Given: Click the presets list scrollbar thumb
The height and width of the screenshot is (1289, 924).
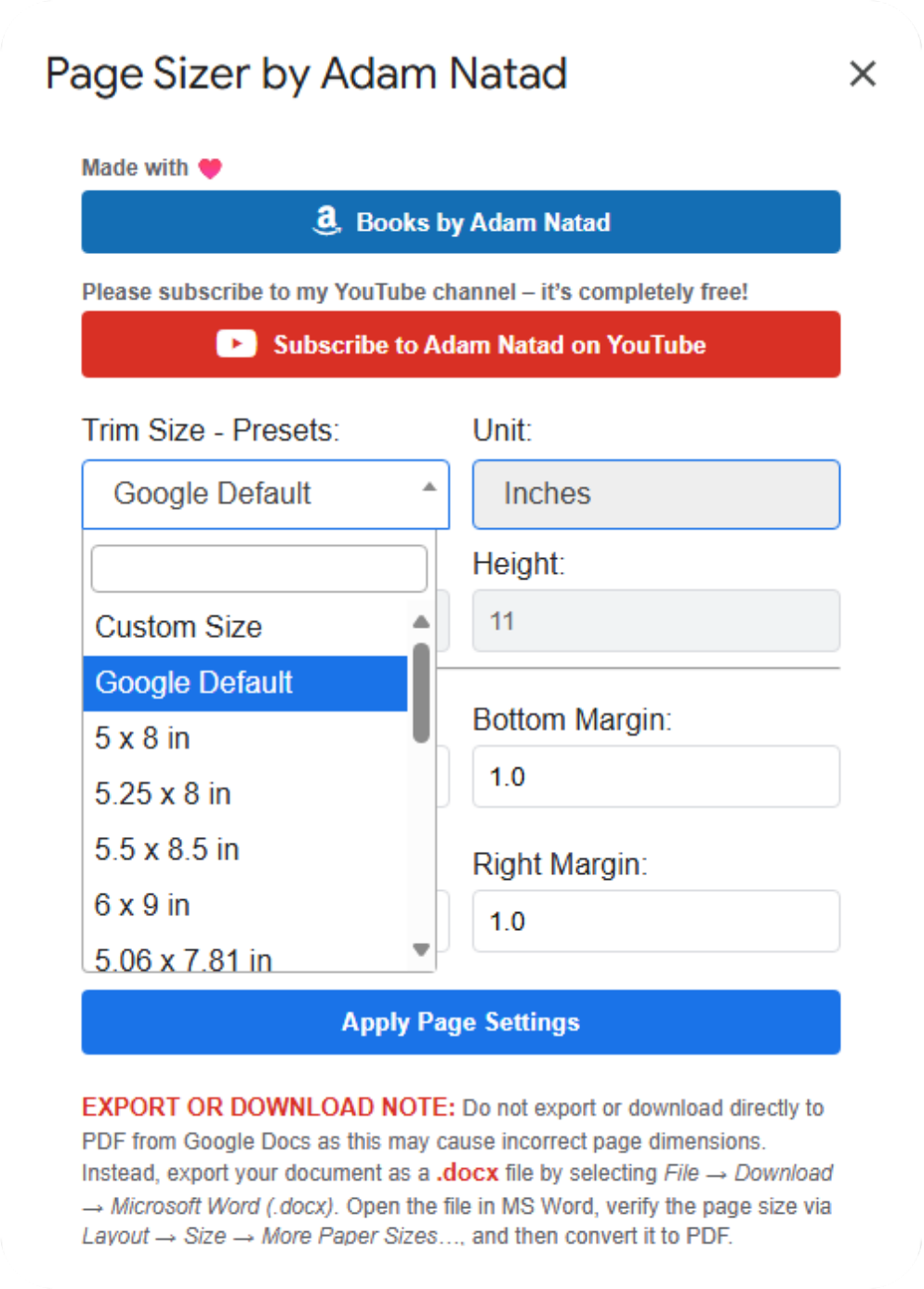Looking at the screenshot, I should coord(421,692).
